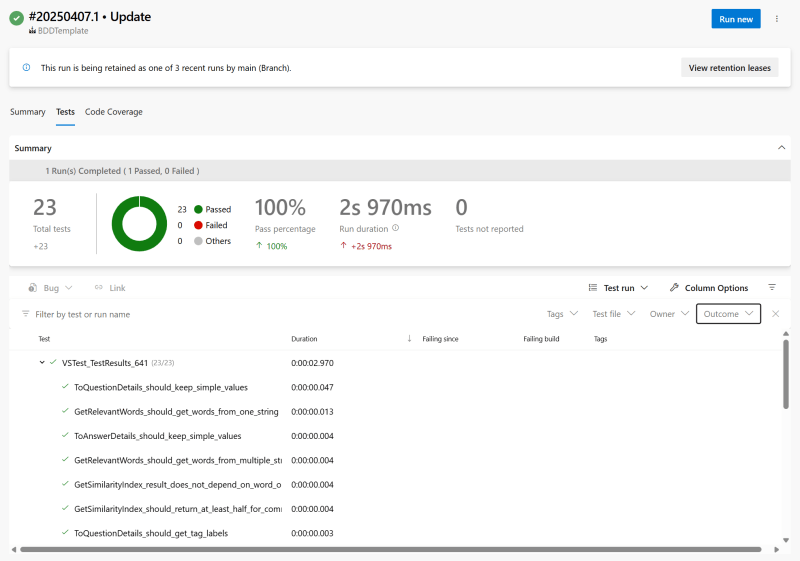This screenshot has height=561, width=800.
Task: Click the pass percentage up arrow icon
Action: (x=259, y=245)
